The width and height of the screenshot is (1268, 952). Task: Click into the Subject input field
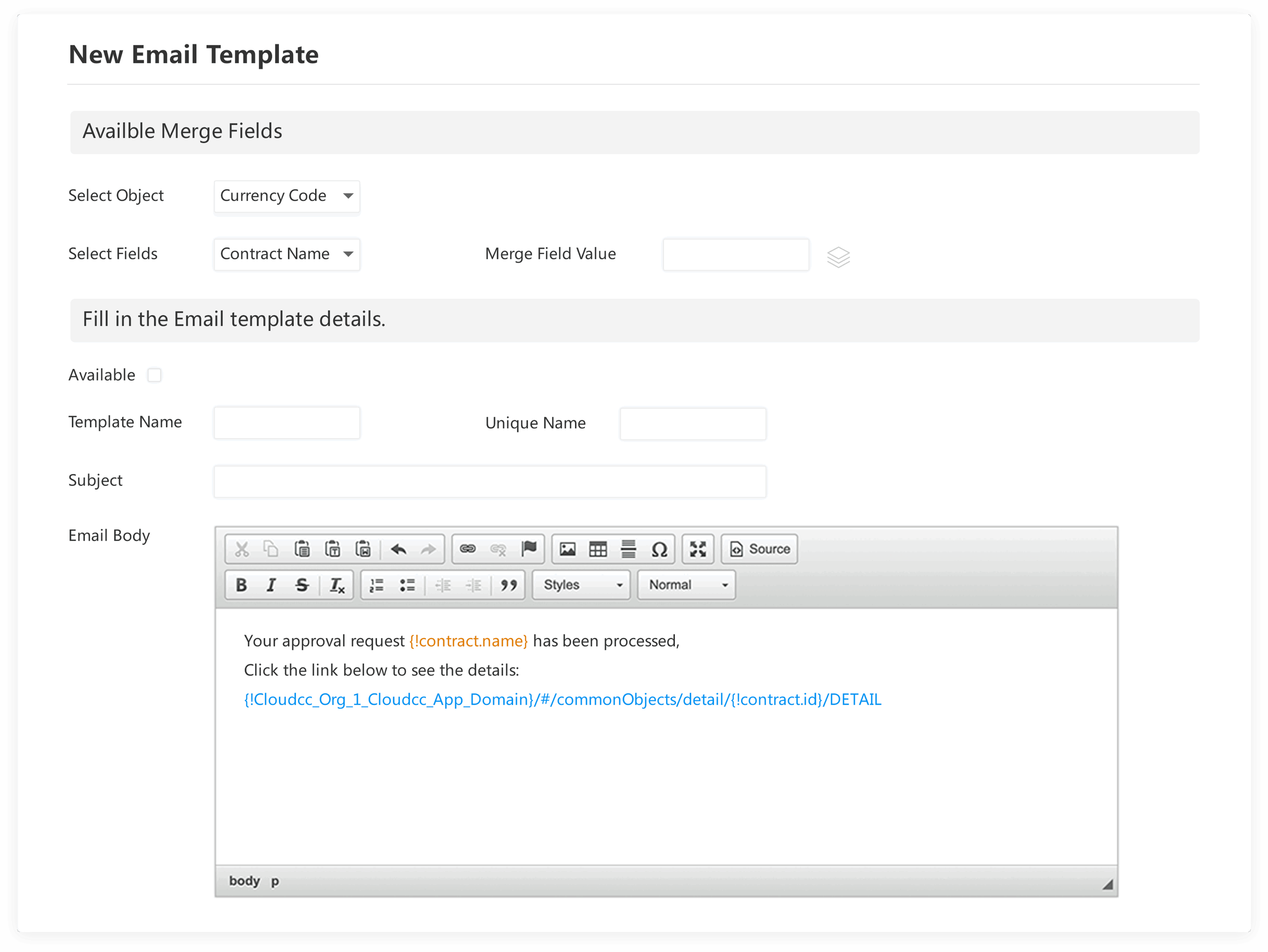(490, 481)
